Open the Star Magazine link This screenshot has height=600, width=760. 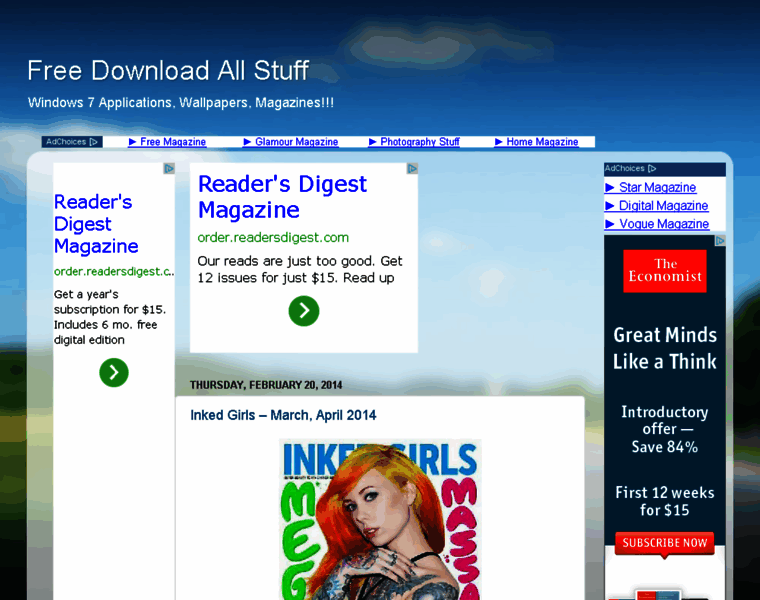650,188
